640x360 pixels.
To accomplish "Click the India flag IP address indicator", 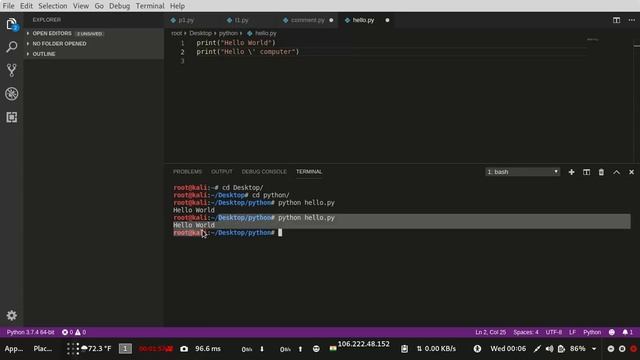I will pyautogui.click(x=359, y=346).
